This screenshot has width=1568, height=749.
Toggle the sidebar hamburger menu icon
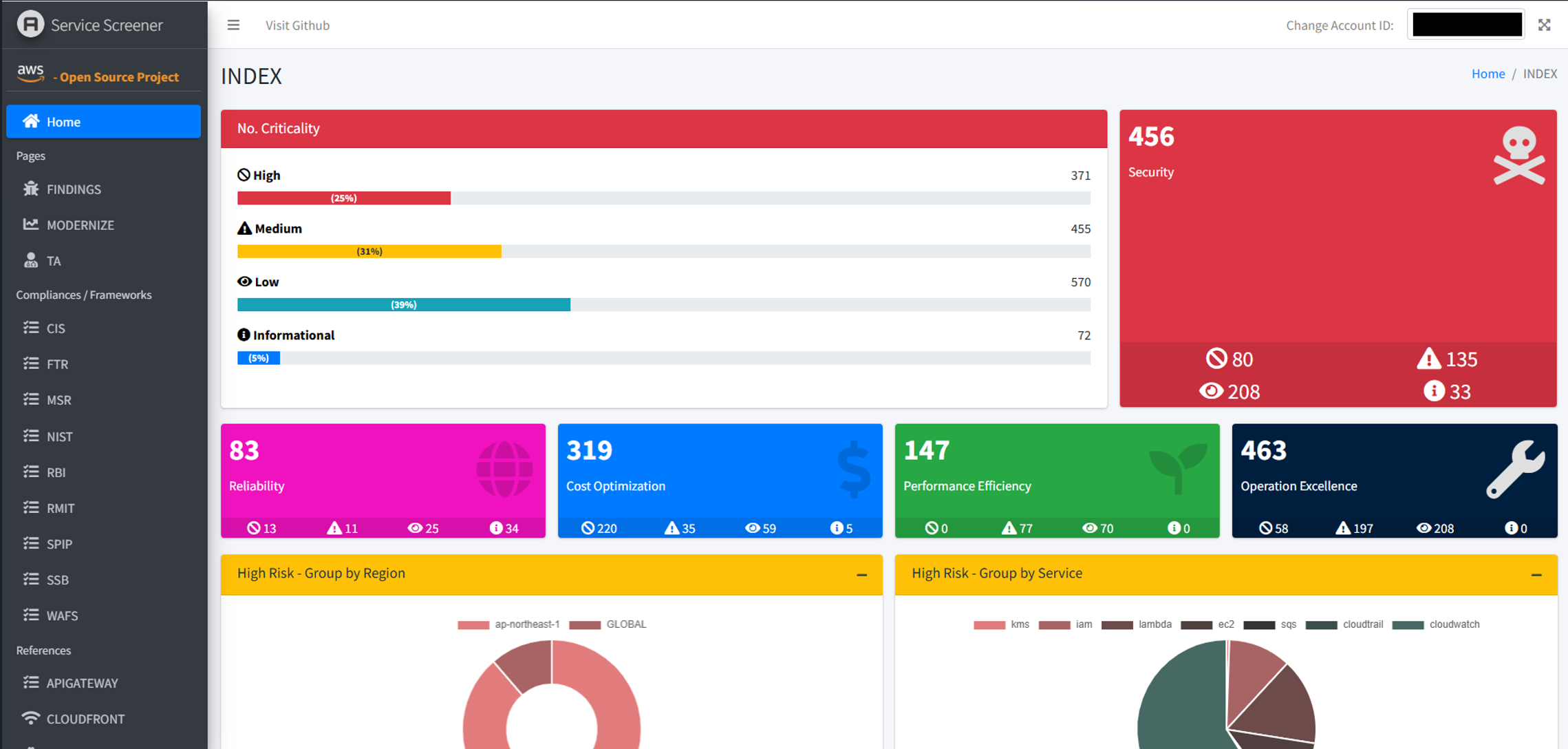point(233,25)
